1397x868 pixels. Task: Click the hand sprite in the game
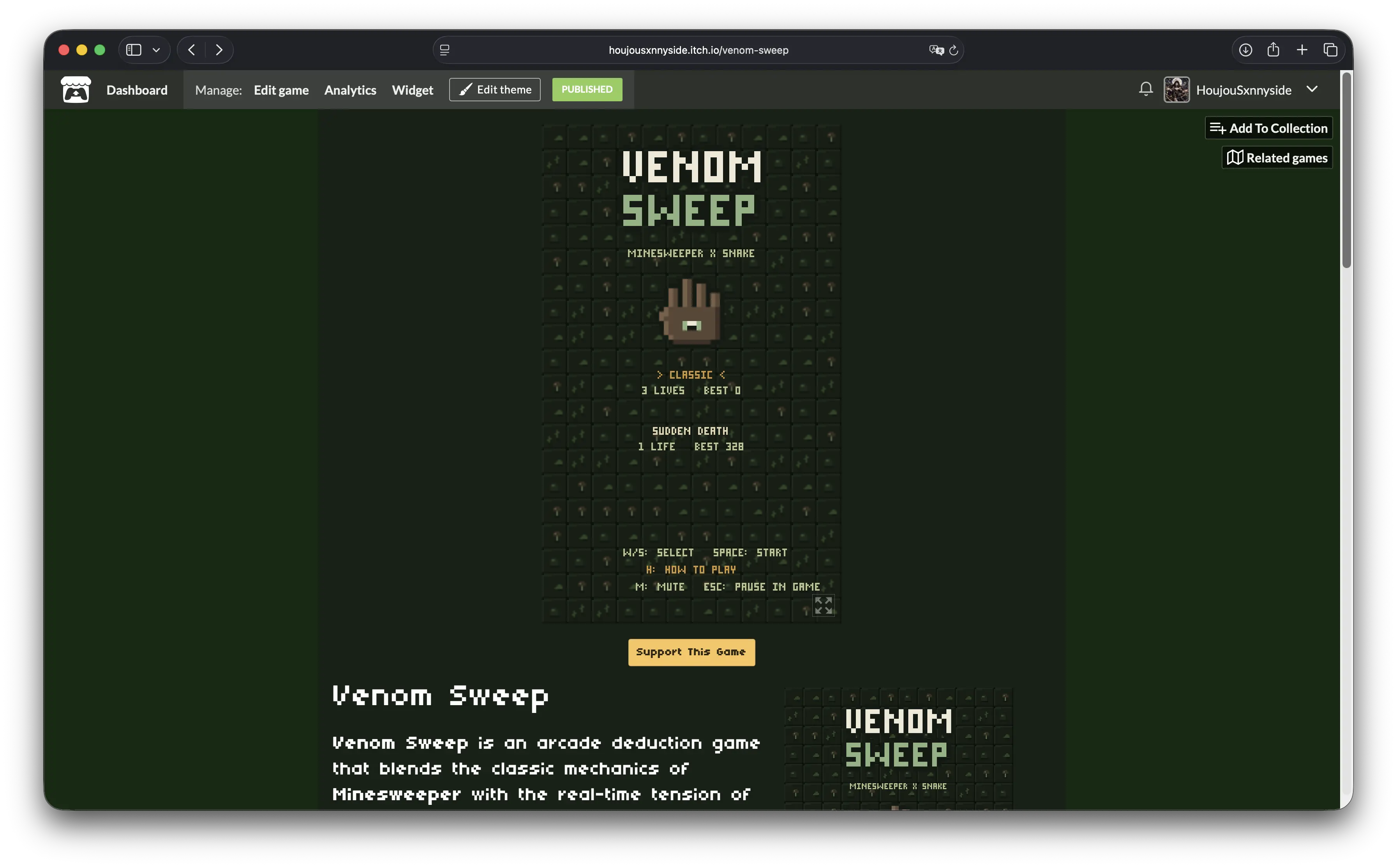click(690, 312)
